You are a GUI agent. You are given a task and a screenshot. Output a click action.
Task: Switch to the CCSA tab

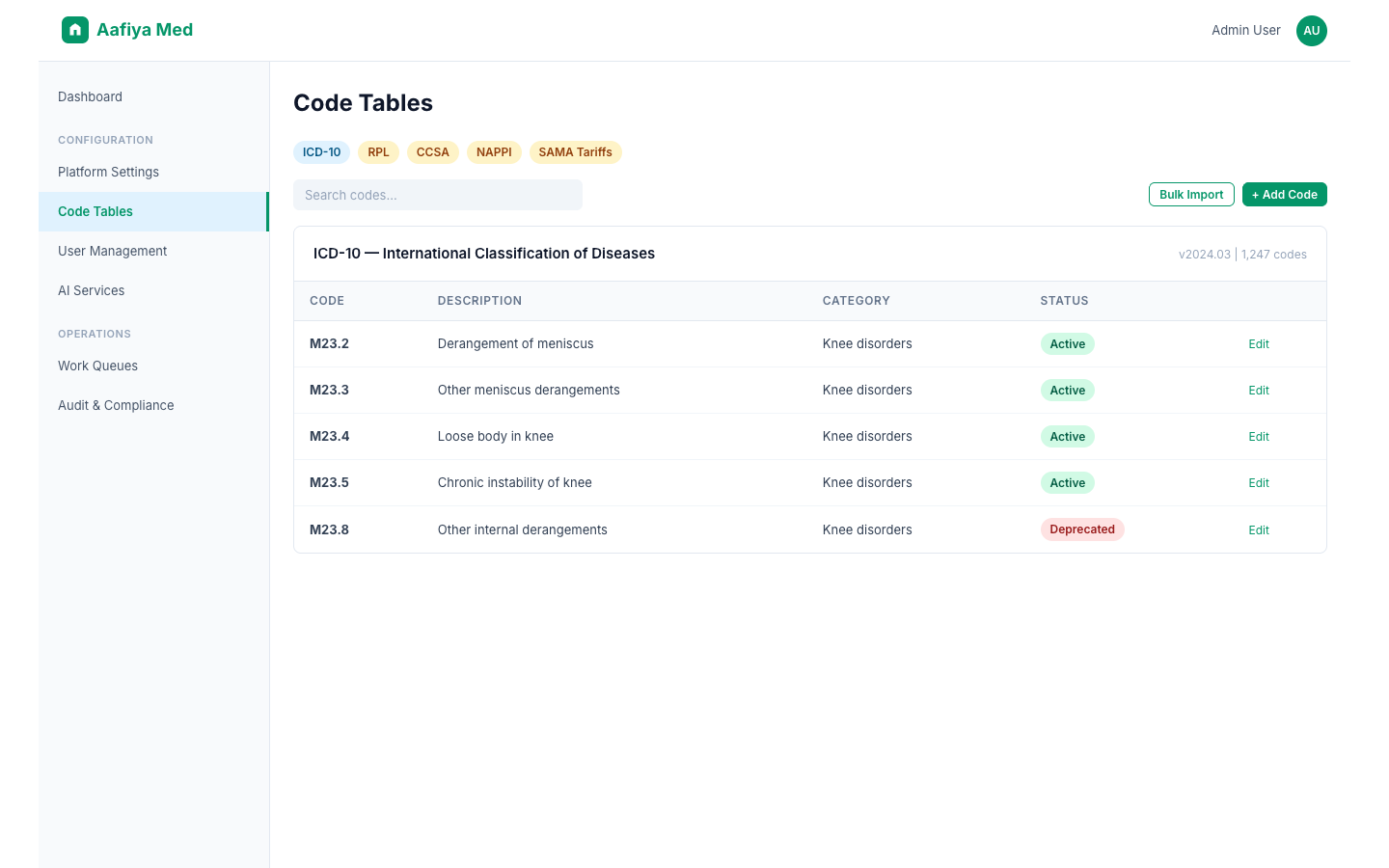(433, 152)
